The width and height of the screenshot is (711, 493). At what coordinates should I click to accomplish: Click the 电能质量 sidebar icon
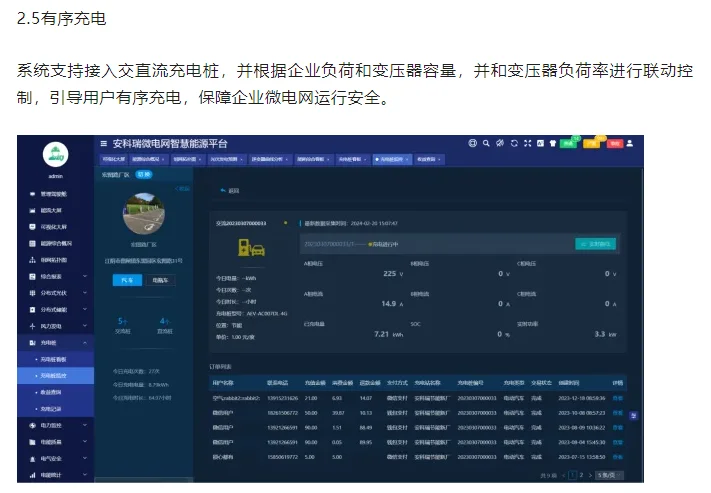tap(32, 442)
